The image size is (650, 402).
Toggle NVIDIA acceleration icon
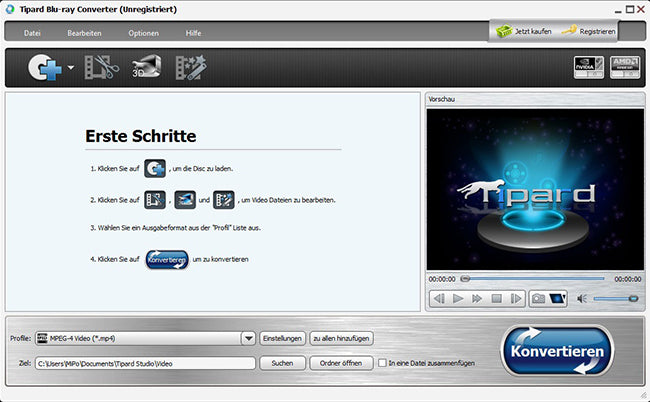(x=587, y=68)
